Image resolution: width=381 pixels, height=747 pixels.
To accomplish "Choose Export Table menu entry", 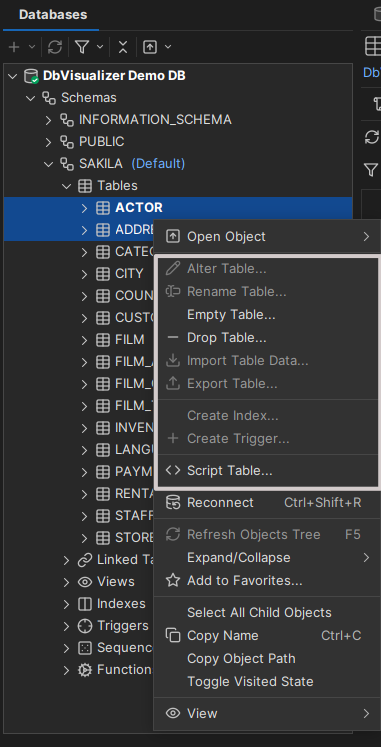I will [268, 384].
